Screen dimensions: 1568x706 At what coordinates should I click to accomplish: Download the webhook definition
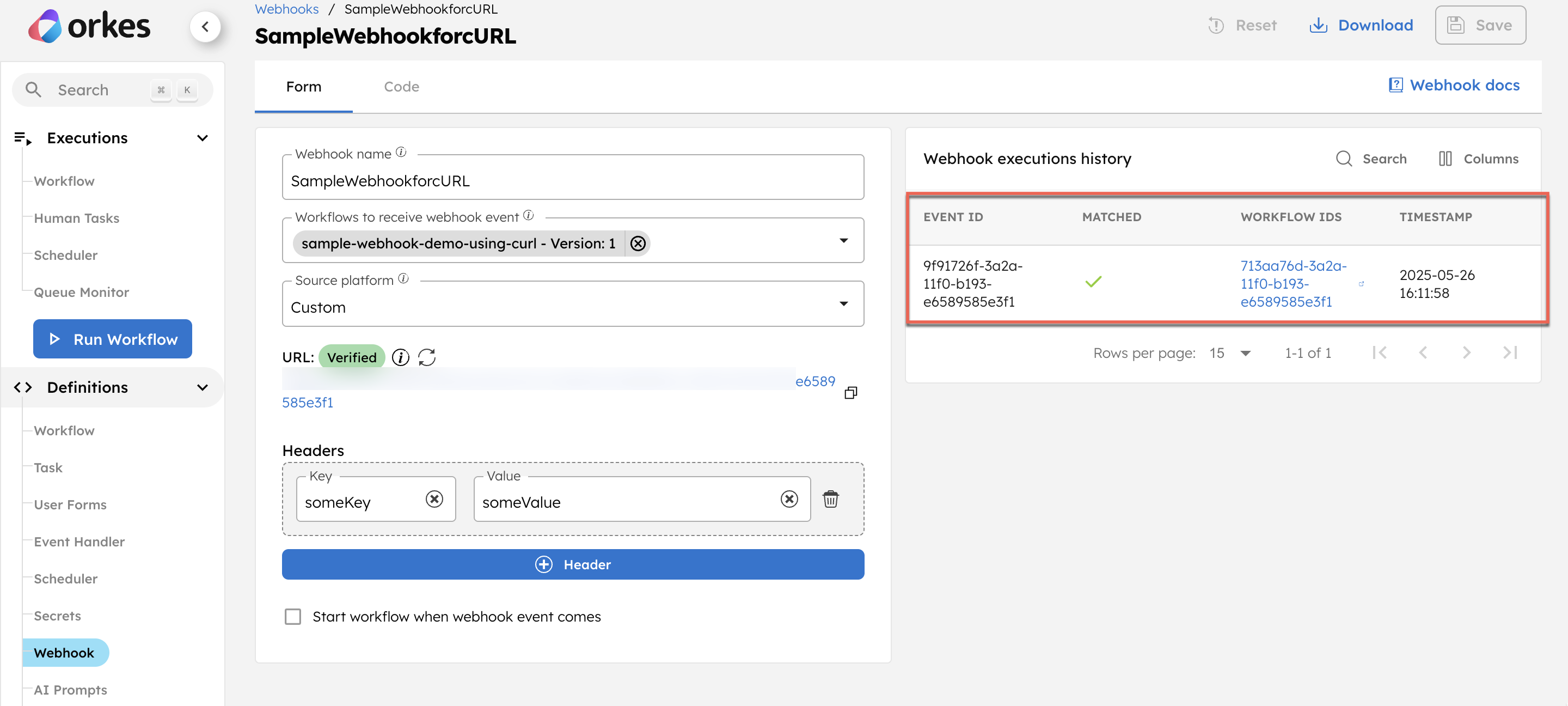coord(1361,26)
